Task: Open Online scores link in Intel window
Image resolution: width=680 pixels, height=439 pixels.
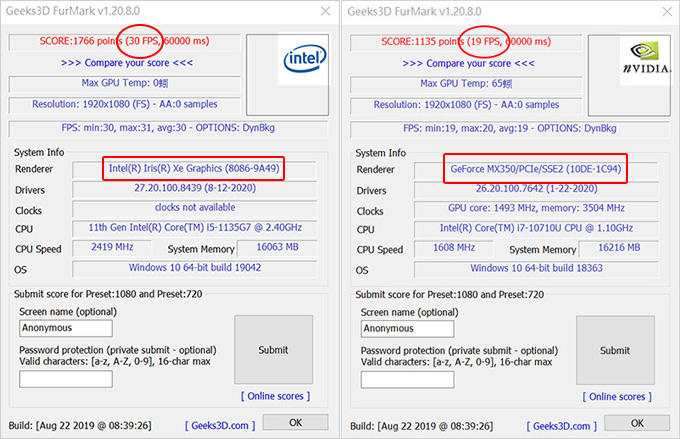Action: 275,396
